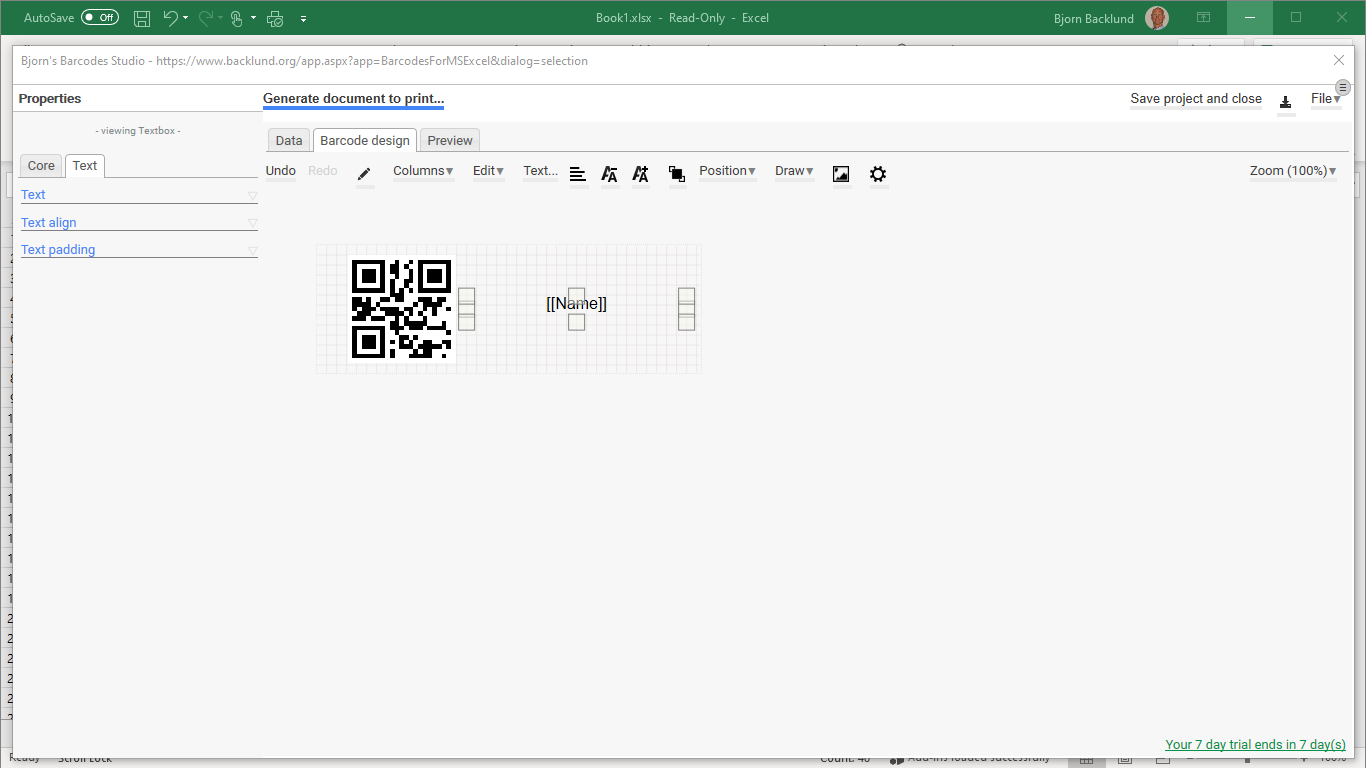Select the Text properties tab
Screen dimensions: 1366x768
pos(85,166)
